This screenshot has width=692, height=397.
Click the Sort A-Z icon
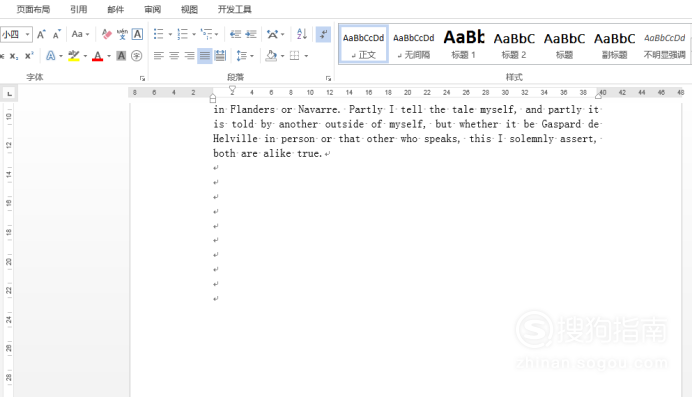(x=302, y=34)
